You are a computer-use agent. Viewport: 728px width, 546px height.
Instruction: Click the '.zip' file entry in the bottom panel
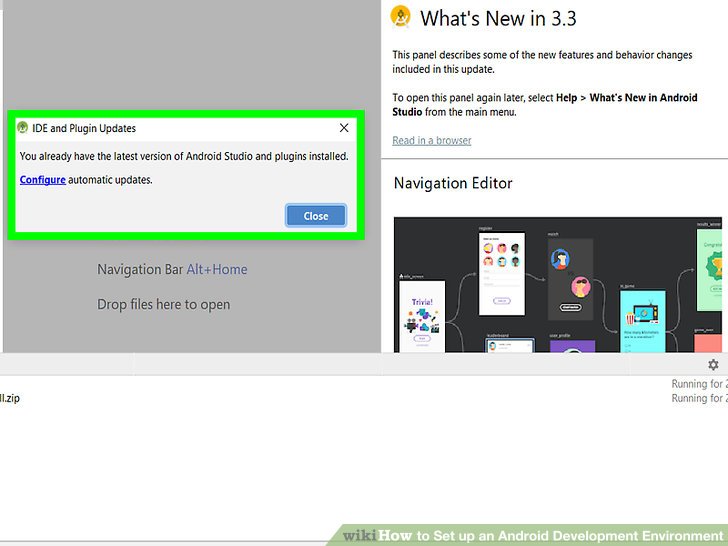pos(10,398)
